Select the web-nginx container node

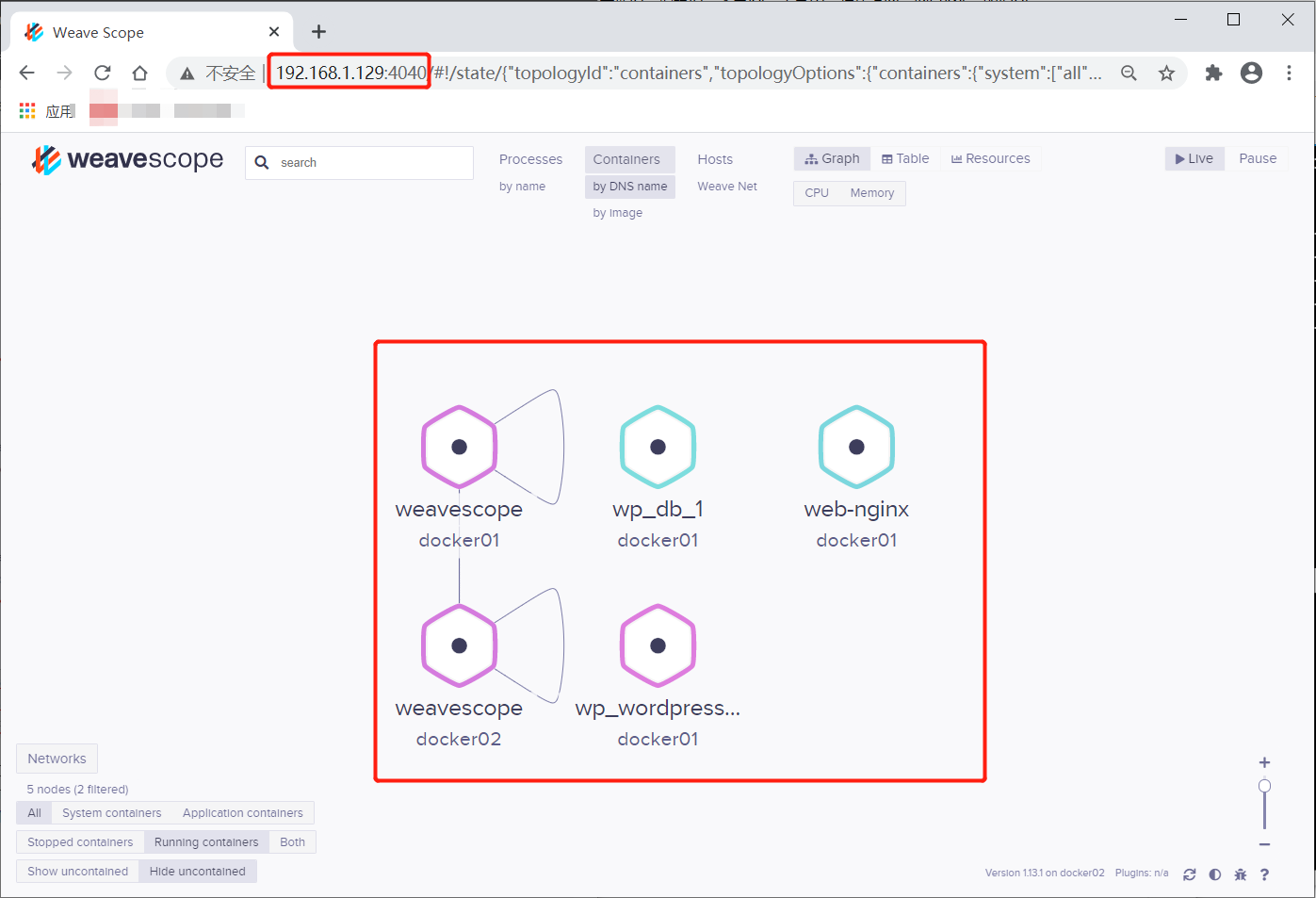[856, 448]
